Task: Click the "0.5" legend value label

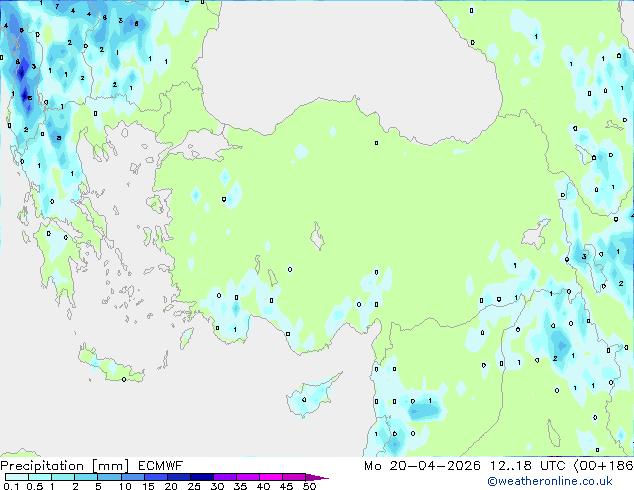Action: pyautogui.click(x=34, y=486)
